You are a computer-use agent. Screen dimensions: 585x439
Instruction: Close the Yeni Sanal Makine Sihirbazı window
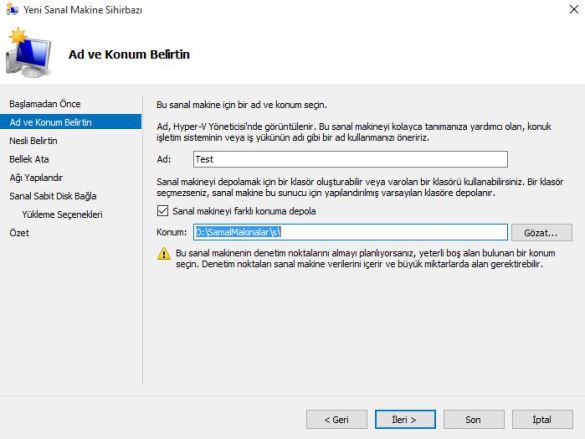click(x=574, y=9)
